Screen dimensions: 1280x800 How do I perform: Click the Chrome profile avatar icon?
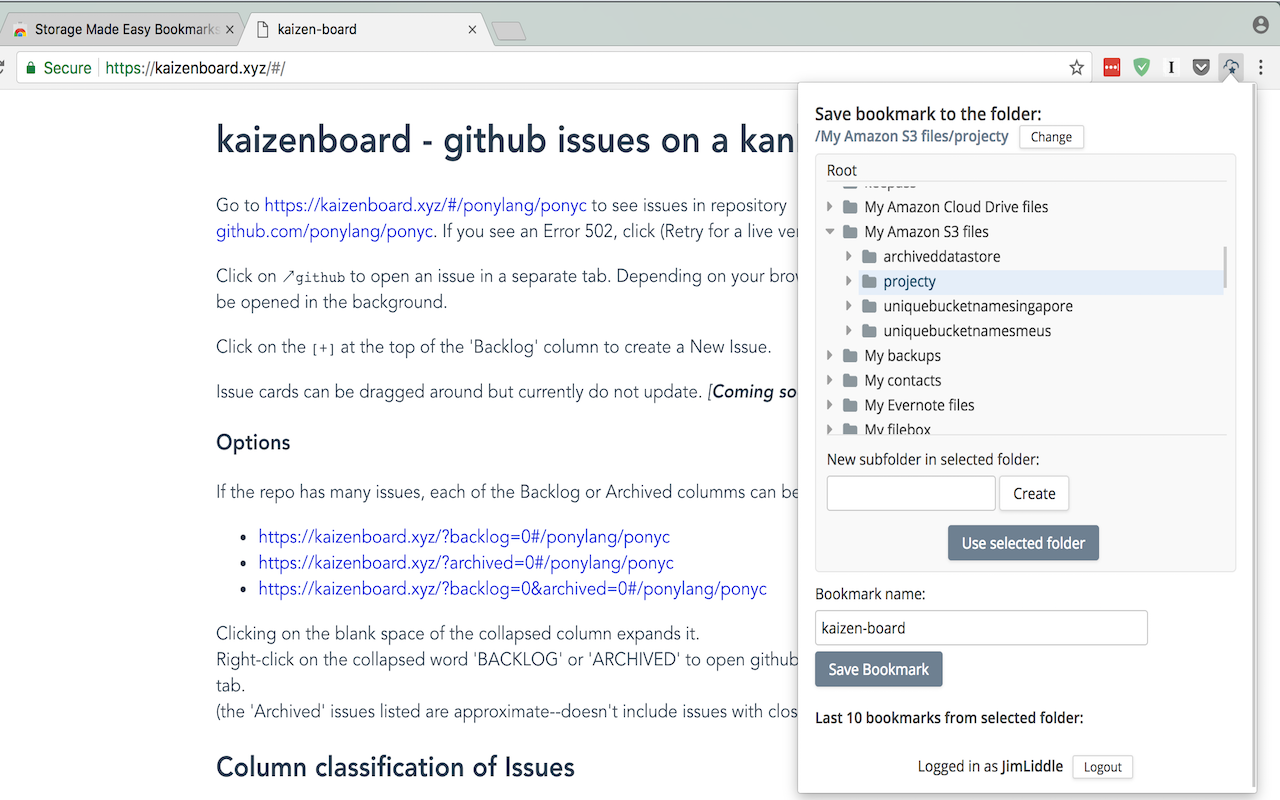click(1260, 25)
